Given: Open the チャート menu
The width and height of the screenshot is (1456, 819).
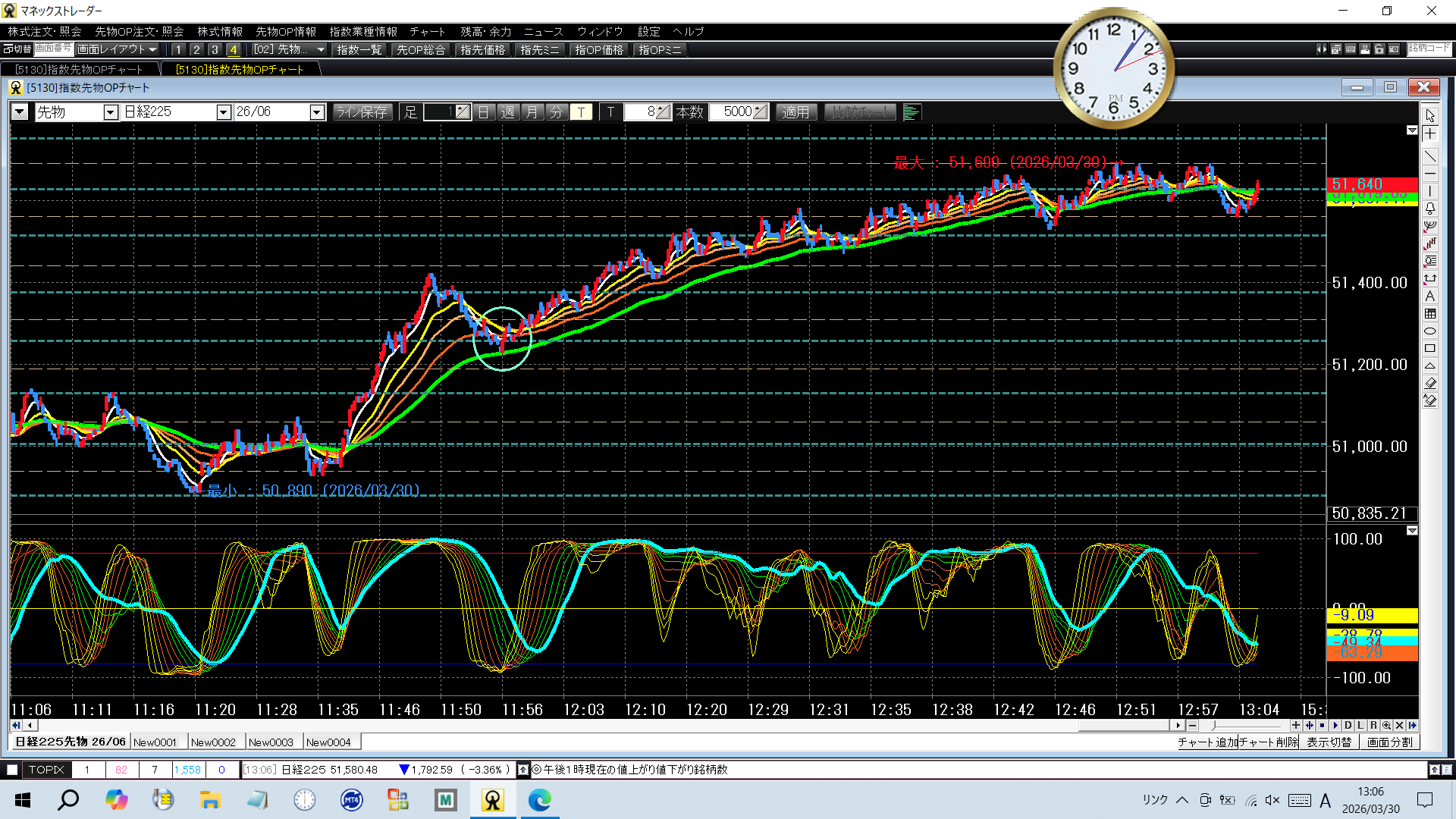Looking at the screenshot, I should click(x=427, y=32).
